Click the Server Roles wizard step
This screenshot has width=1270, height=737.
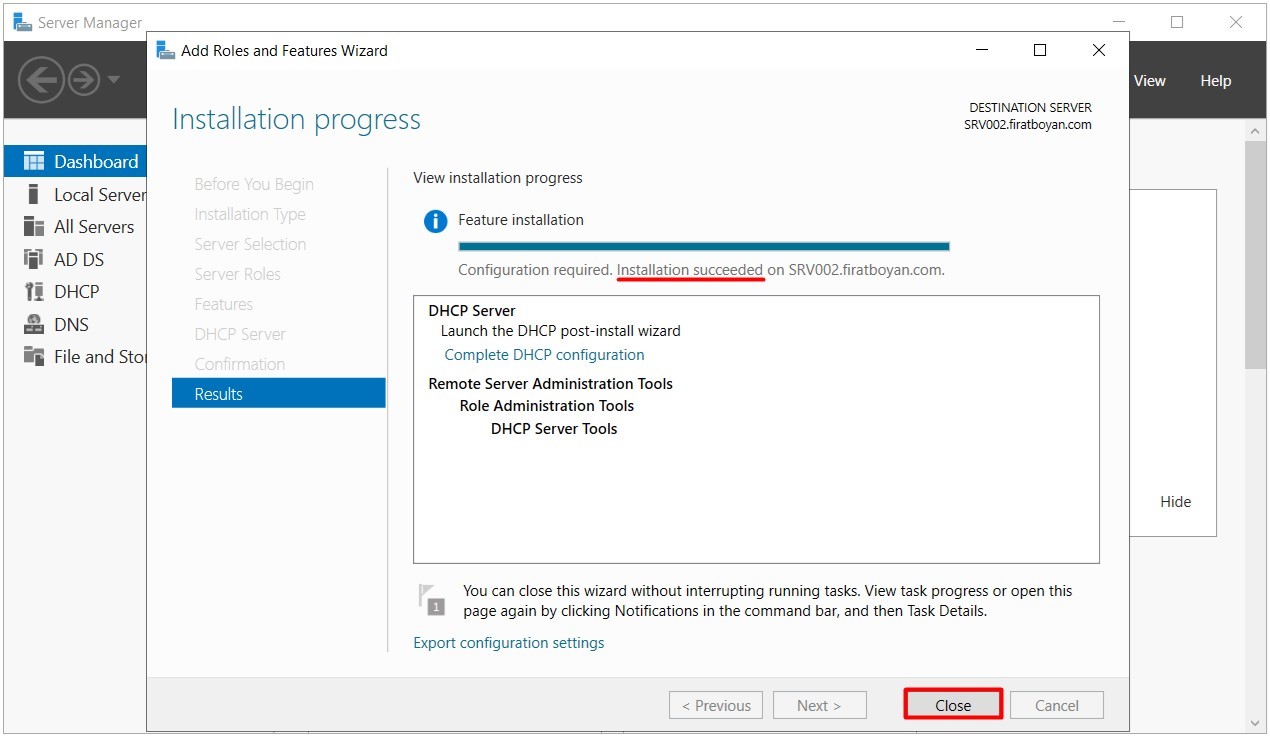click(237, 274)
